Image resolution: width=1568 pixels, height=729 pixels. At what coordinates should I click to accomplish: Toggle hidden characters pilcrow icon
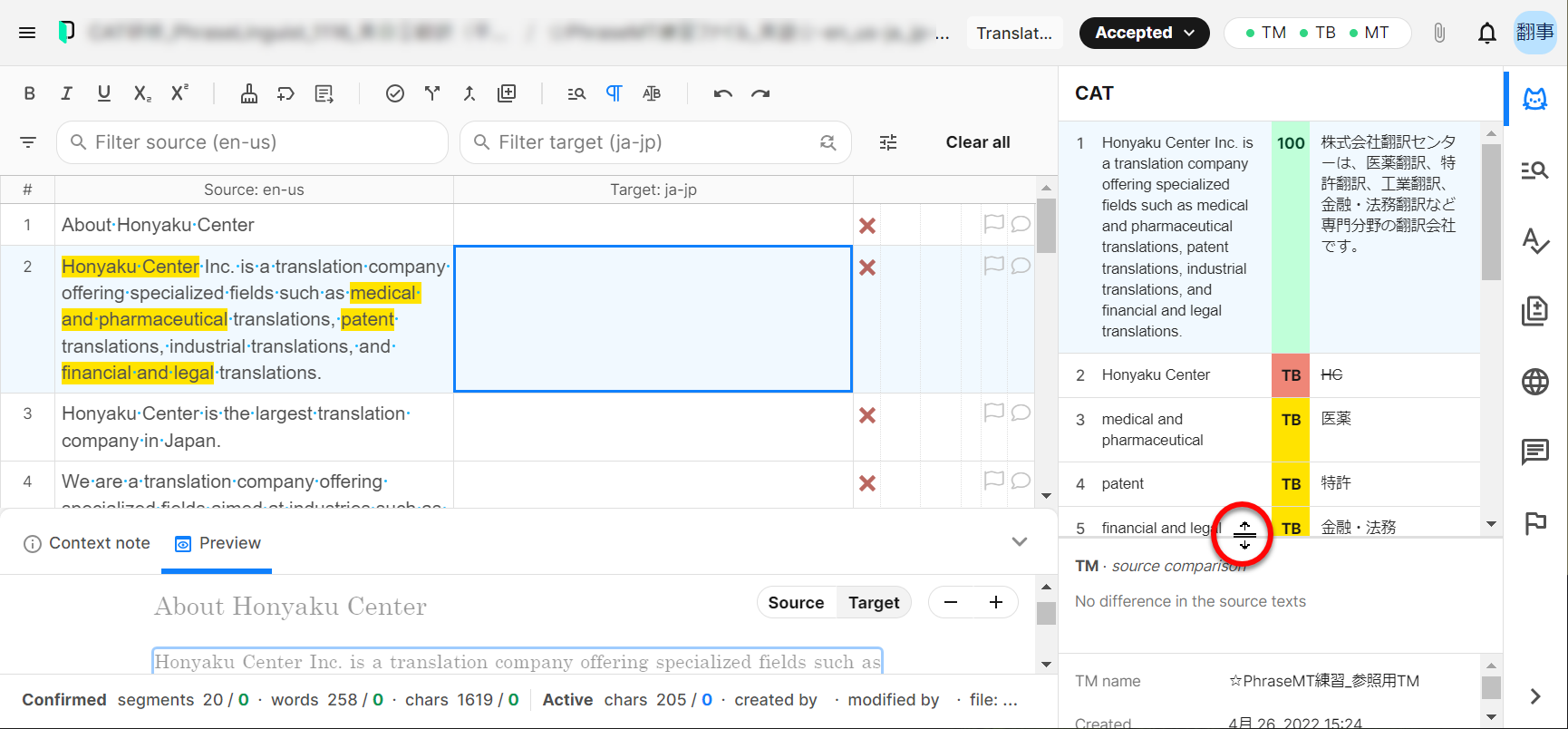[614, 93]
